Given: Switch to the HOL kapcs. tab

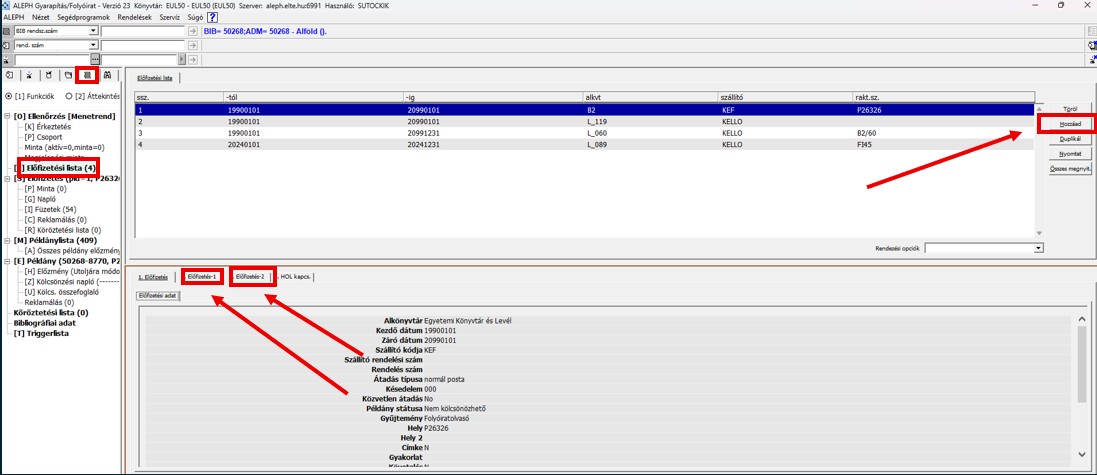Looking at the screenshot, I should [296, 277].
